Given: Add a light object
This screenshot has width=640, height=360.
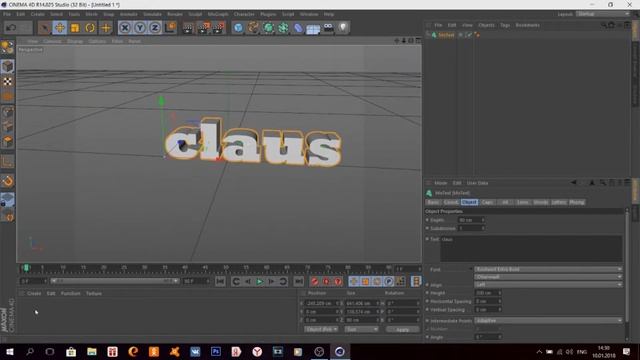Looking at the screenshot, I should coord(343,28).
